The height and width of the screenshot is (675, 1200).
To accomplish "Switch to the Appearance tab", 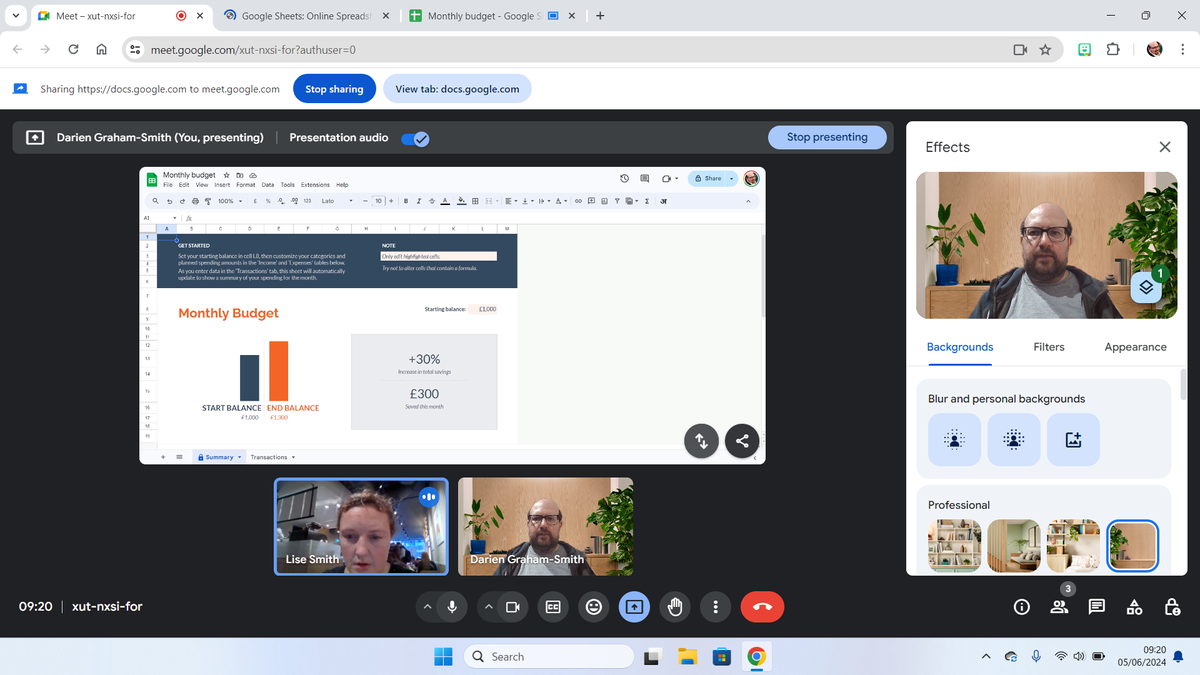I will coord(1135,347).
